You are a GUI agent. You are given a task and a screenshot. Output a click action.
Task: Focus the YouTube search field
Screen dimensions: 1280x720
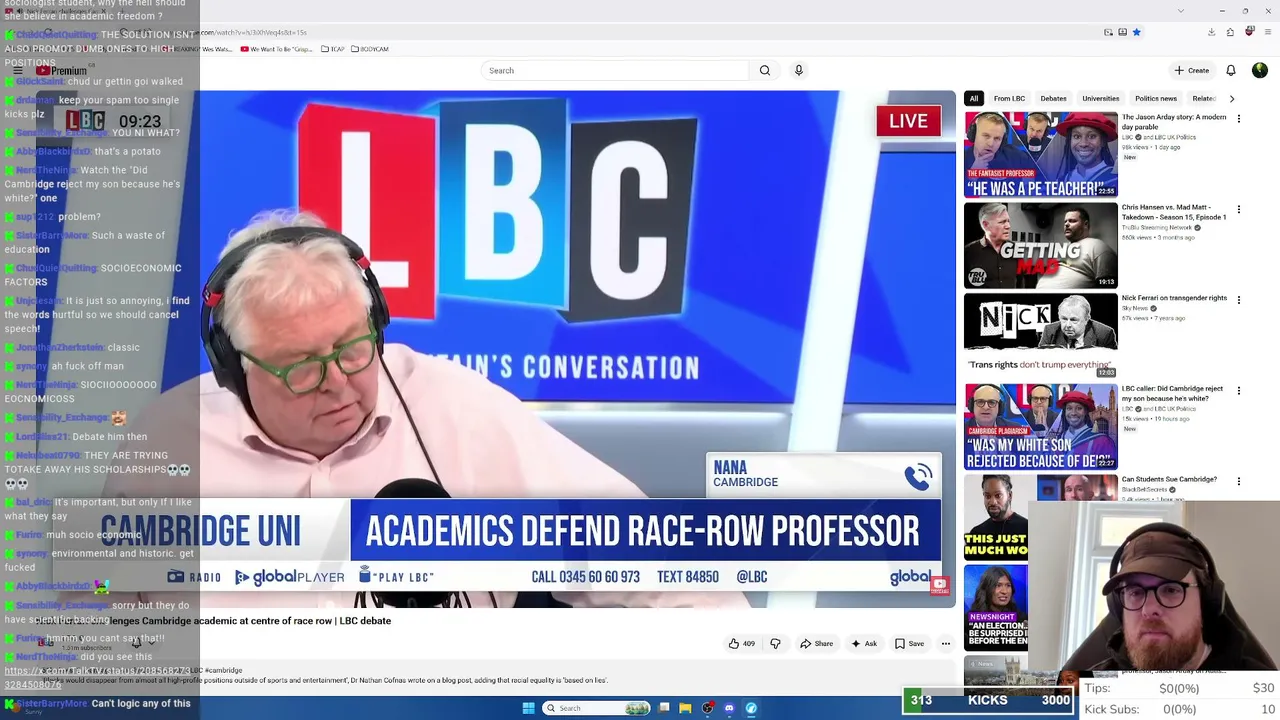click(614, 70)
